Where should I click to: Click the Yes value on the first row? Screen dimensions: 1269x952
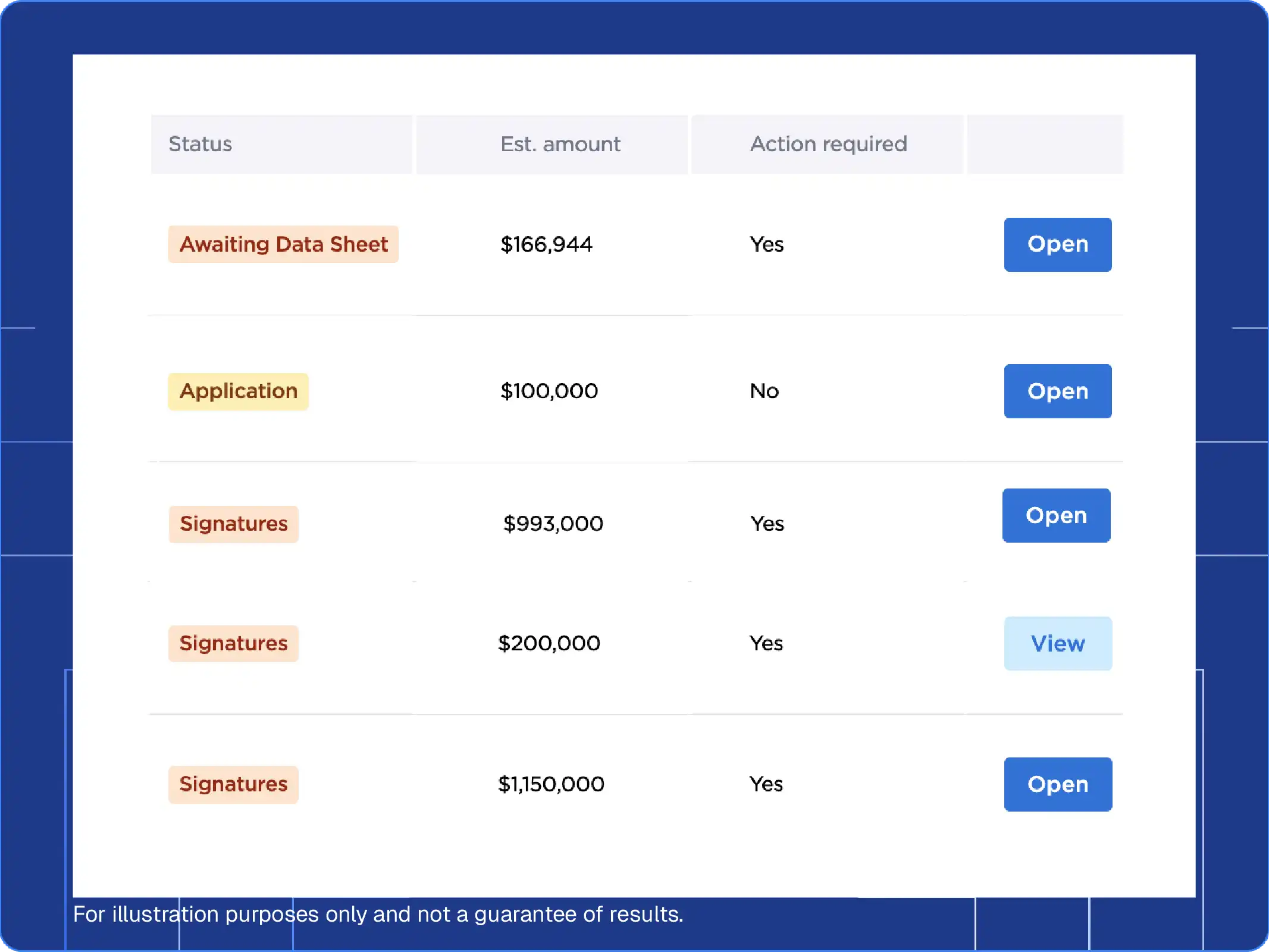766,244
